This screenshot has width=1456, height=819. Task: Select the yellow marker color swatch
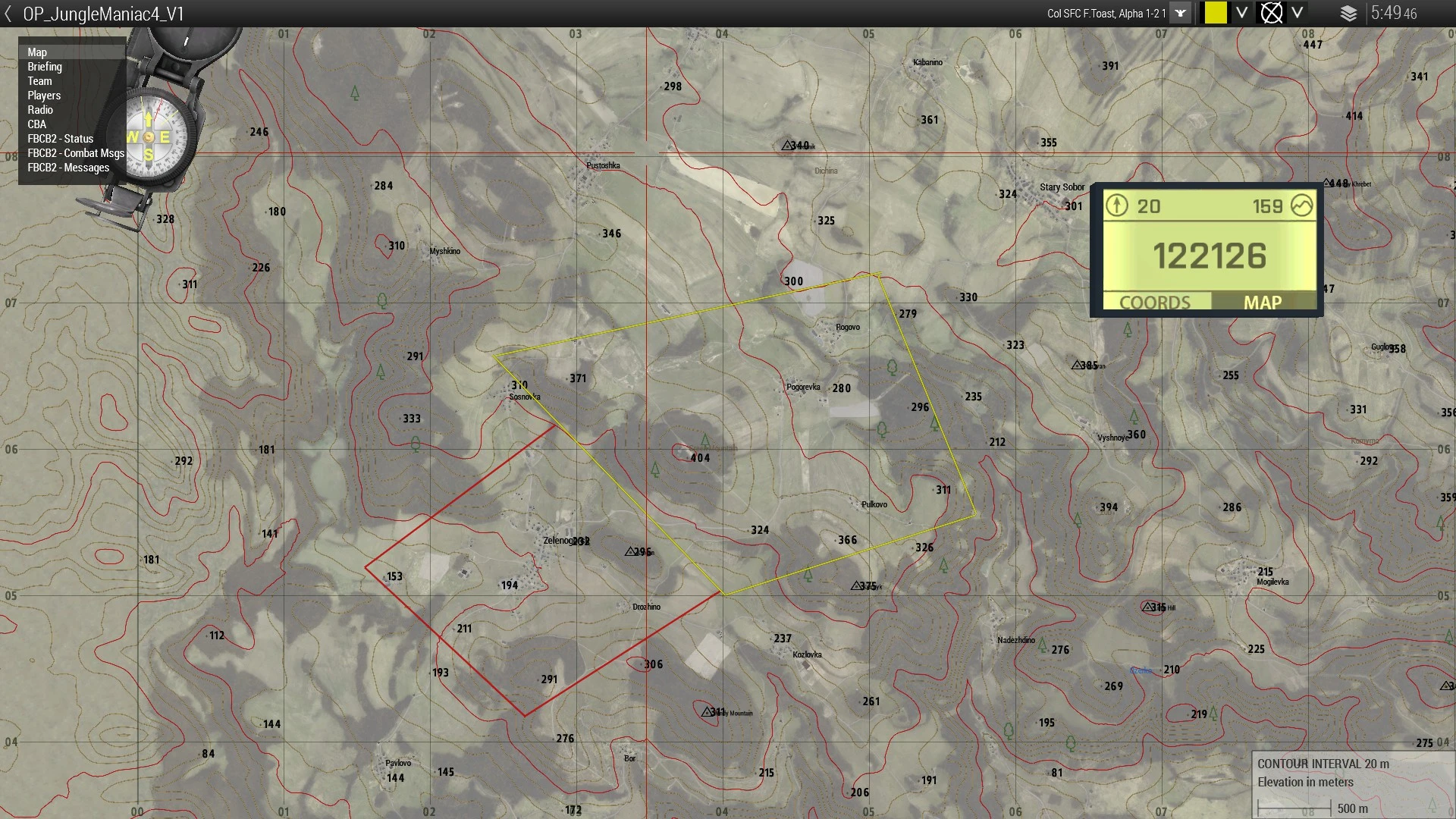point(1216,13)
